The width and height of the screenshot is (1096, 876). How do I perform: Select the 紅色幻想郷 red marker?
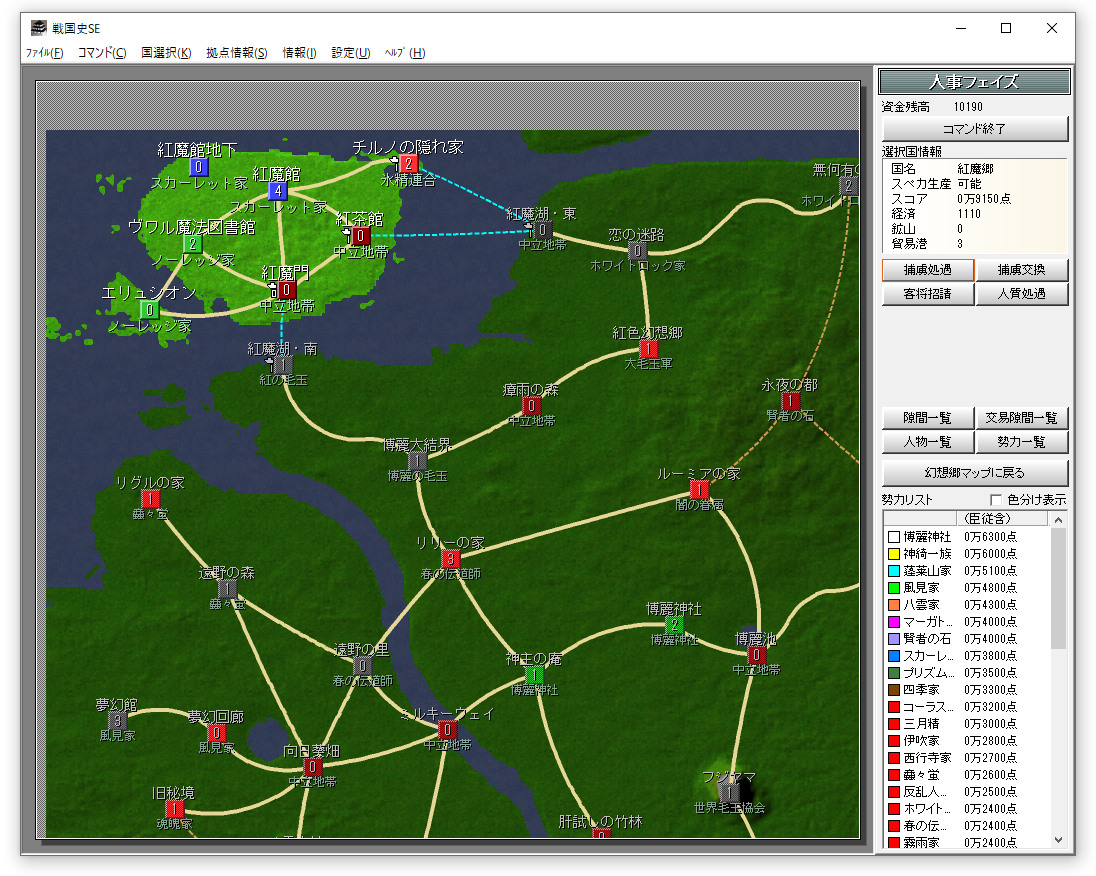(x=648, y=349)
